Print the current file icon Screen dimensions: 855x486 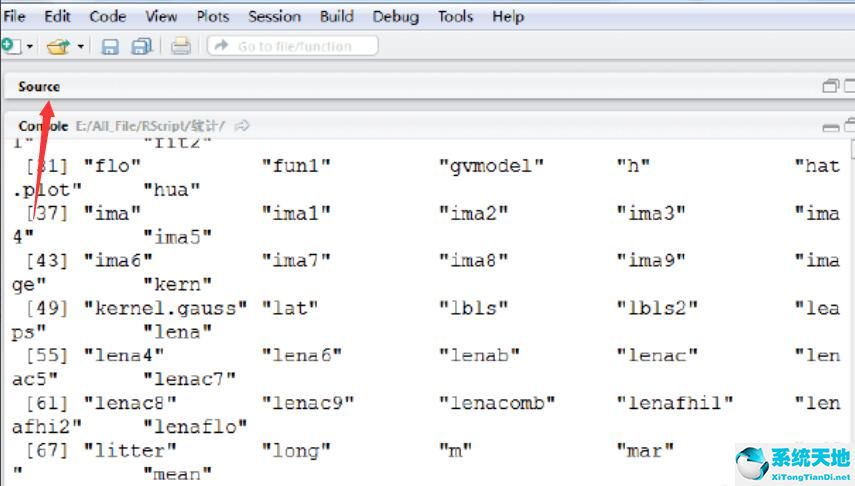180,46
